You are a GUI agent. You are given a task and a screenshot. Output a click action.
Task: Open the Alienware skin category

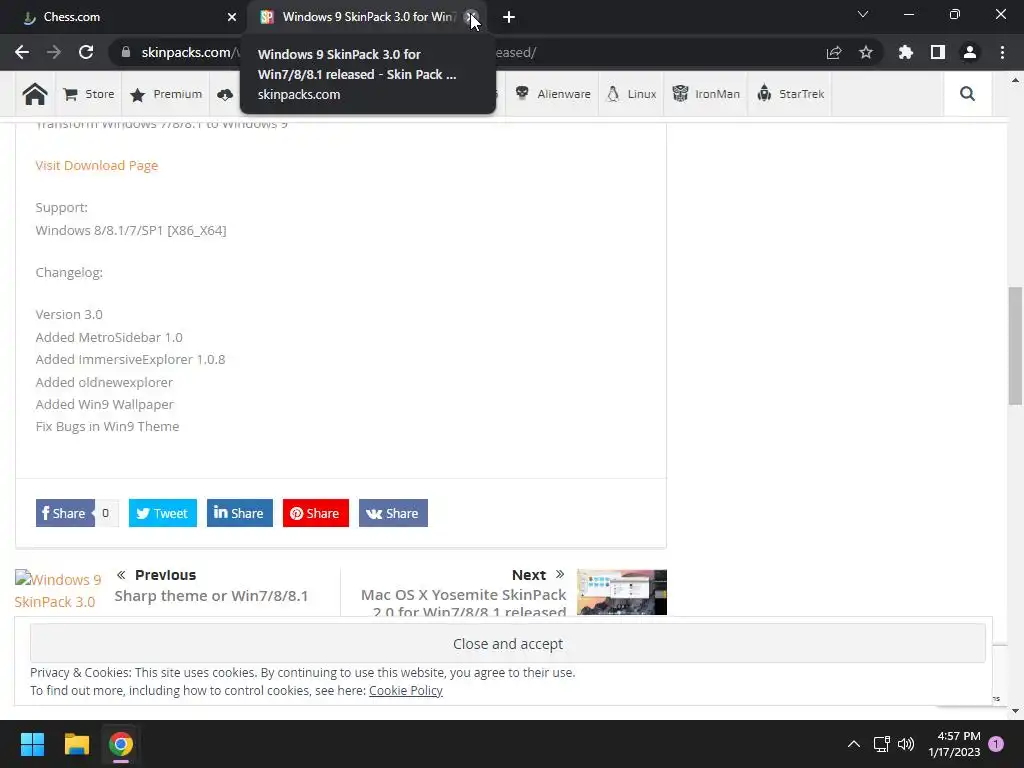point(552,94)
